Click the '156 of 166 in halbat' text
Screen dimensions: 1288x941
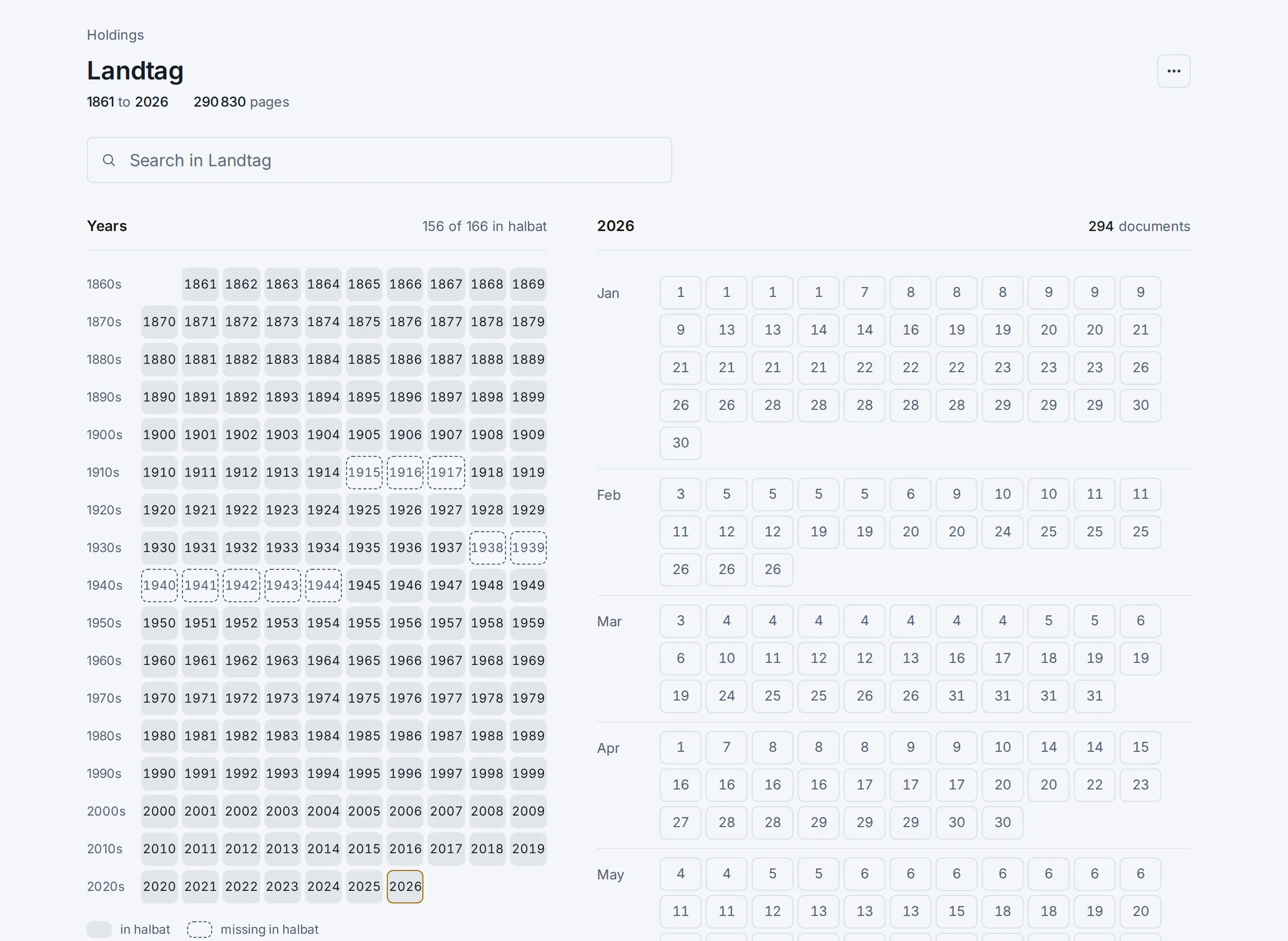click(484, 226)
